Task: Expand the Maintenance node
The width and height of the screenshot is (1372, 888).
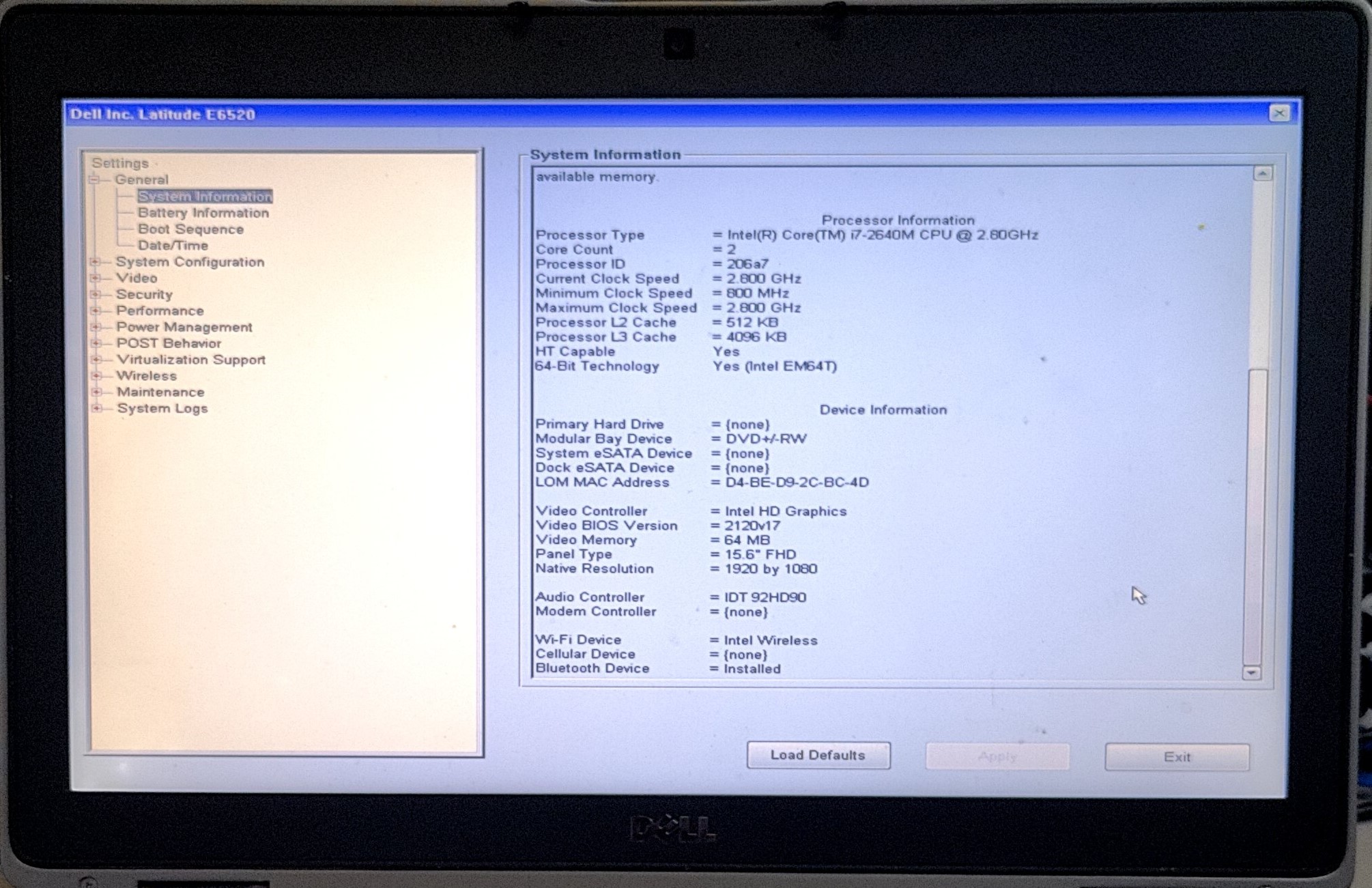Action: click(x=97, y=392)
